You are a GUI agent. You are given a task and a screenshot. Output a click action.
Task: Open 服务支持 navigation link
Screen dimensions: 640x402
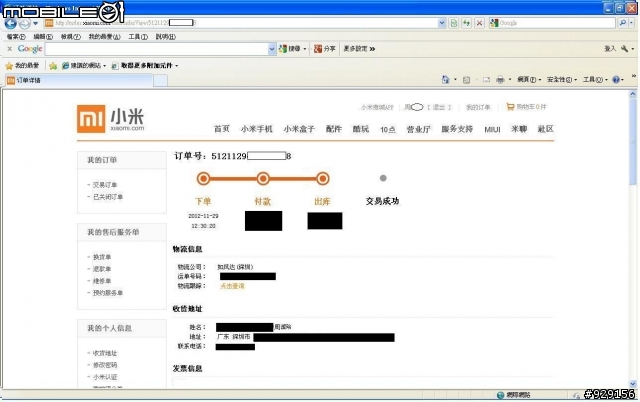pos(457,129)
